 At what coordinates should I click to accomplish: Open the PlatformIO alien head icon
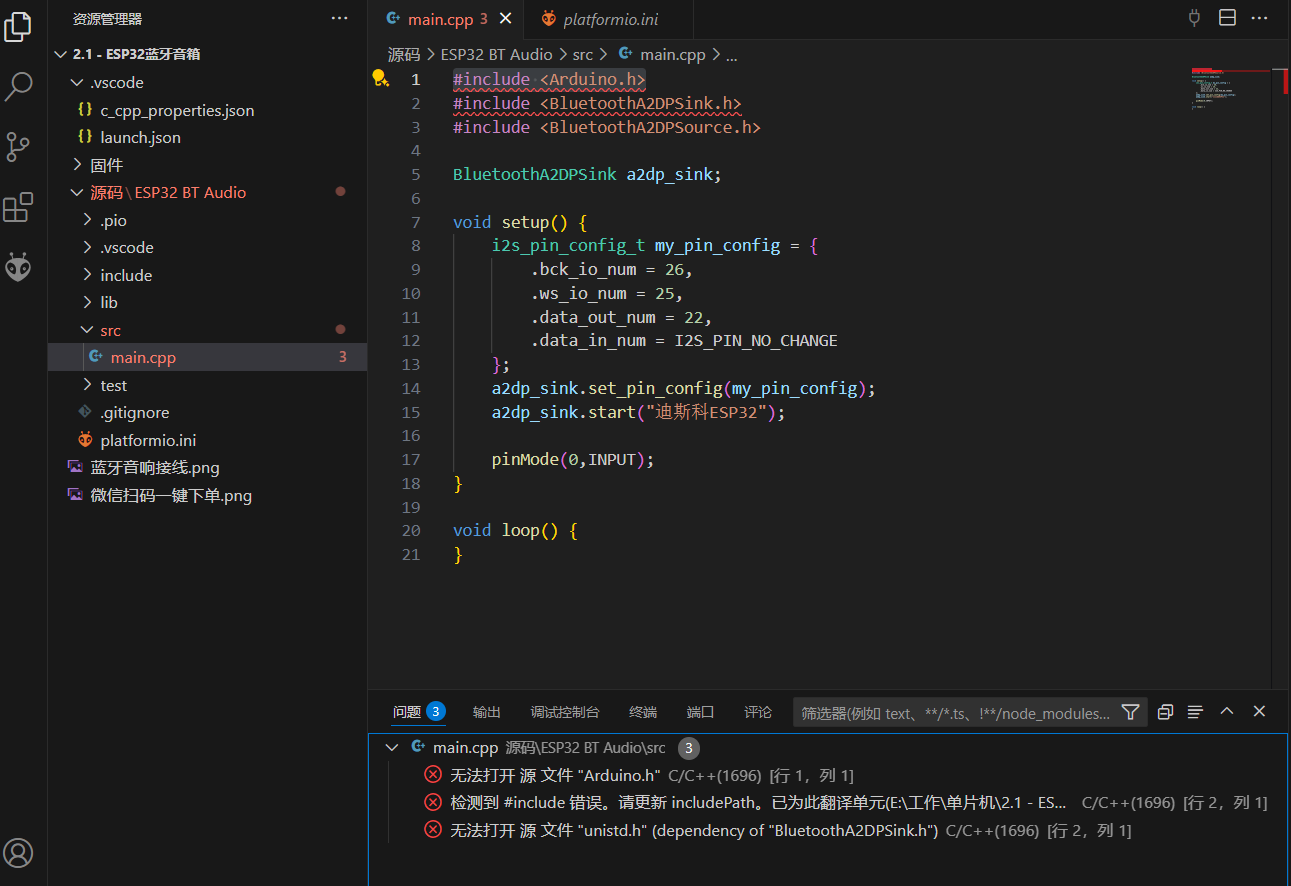click(19, 267)
